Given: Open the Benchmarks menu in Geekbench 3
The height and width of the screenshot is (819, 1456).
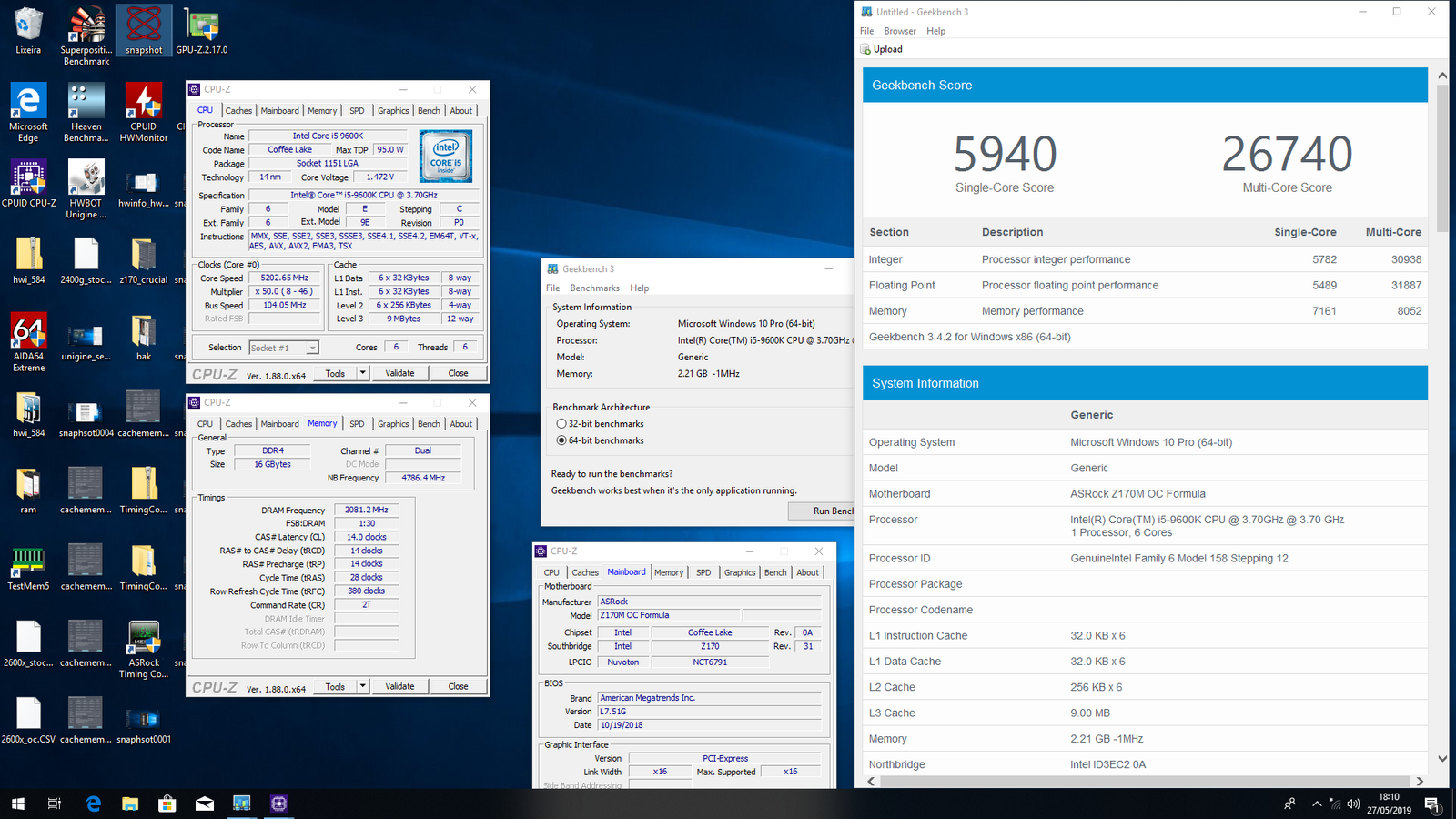Looking at the screenshot, I should (594, 288).
